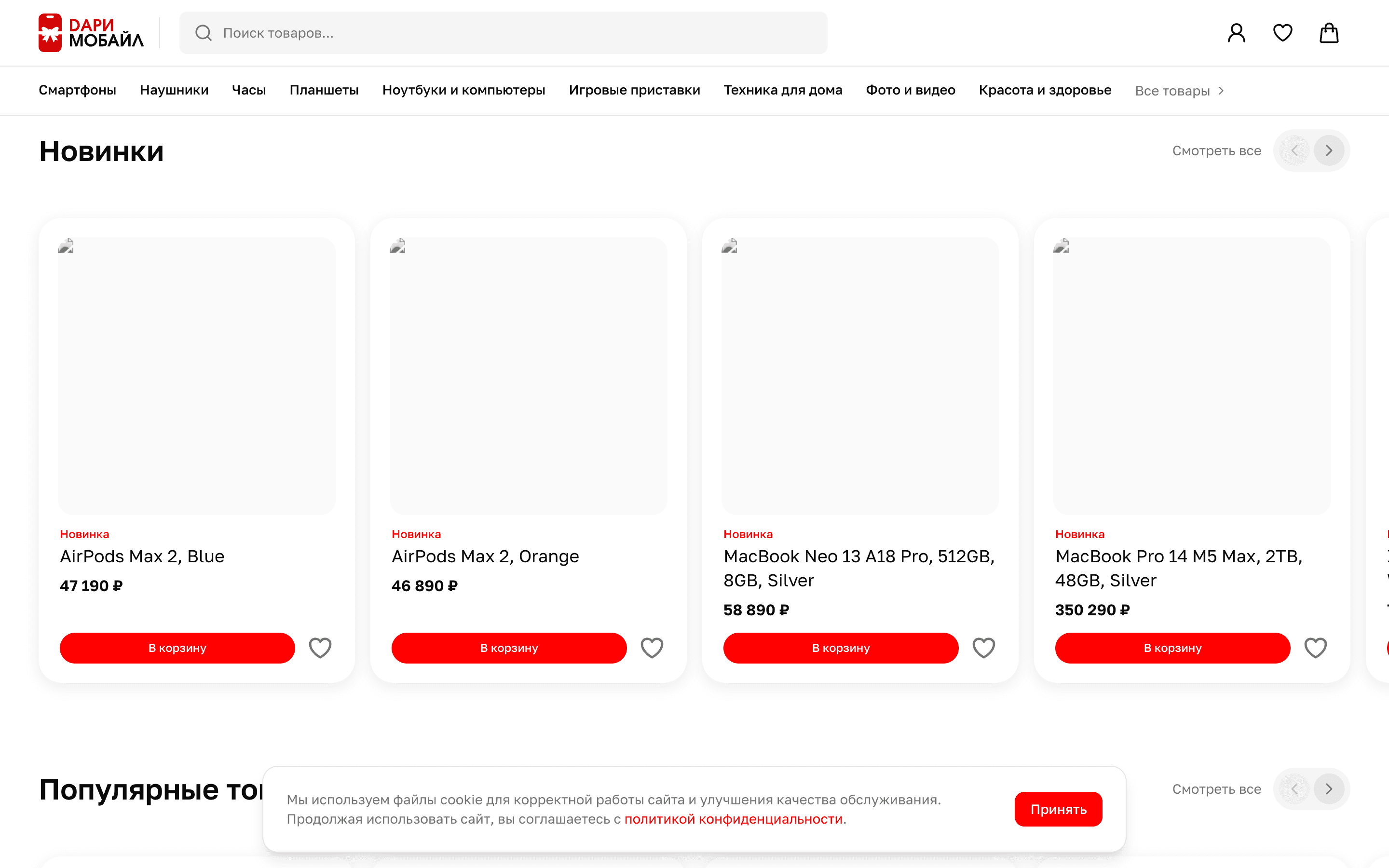Open MacBook Pro 14 M5 Max product image
This screenshot has width=1389, height=868.
tap(1192, 376)
